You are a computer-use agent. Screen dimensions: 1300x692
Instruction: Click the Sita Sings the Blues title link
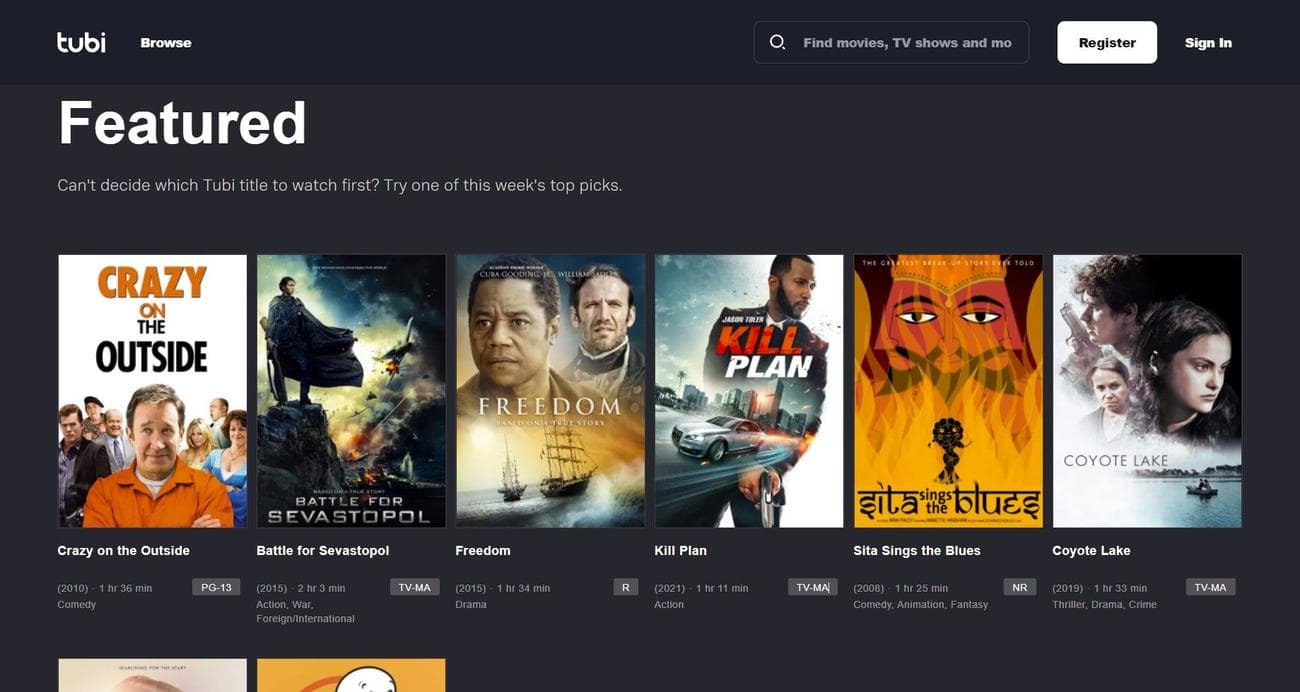click(x=916, y=549)
